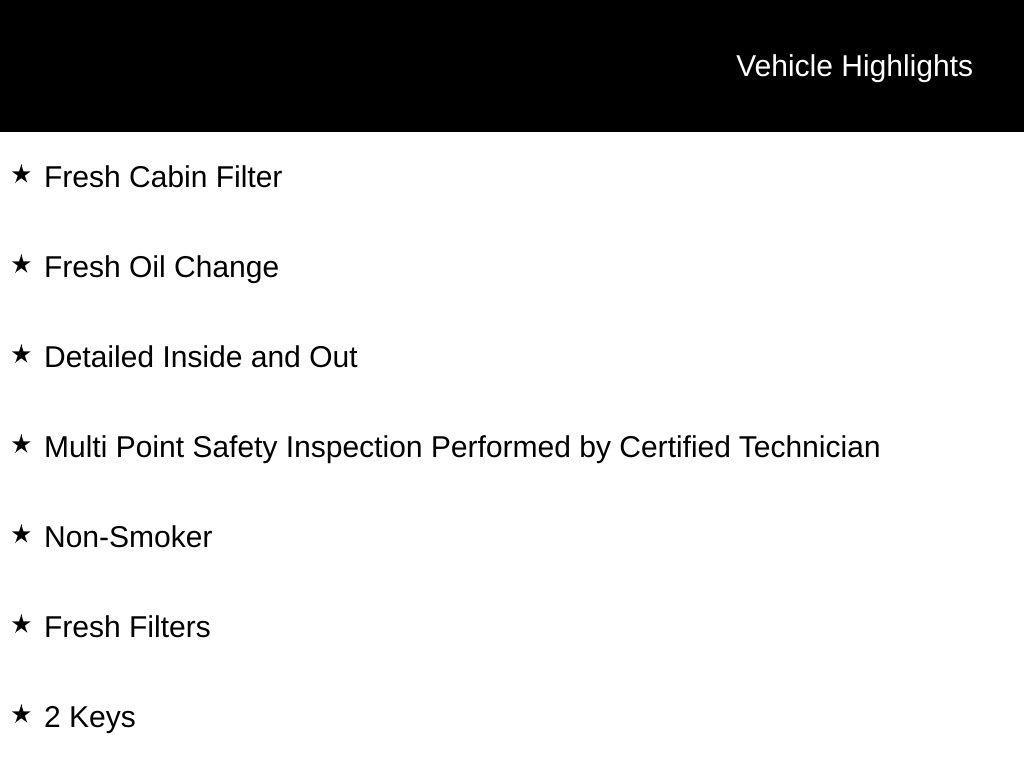Click the Fresh Oil Change highlight text
The image size is (1024, 768).
(161, 267)
